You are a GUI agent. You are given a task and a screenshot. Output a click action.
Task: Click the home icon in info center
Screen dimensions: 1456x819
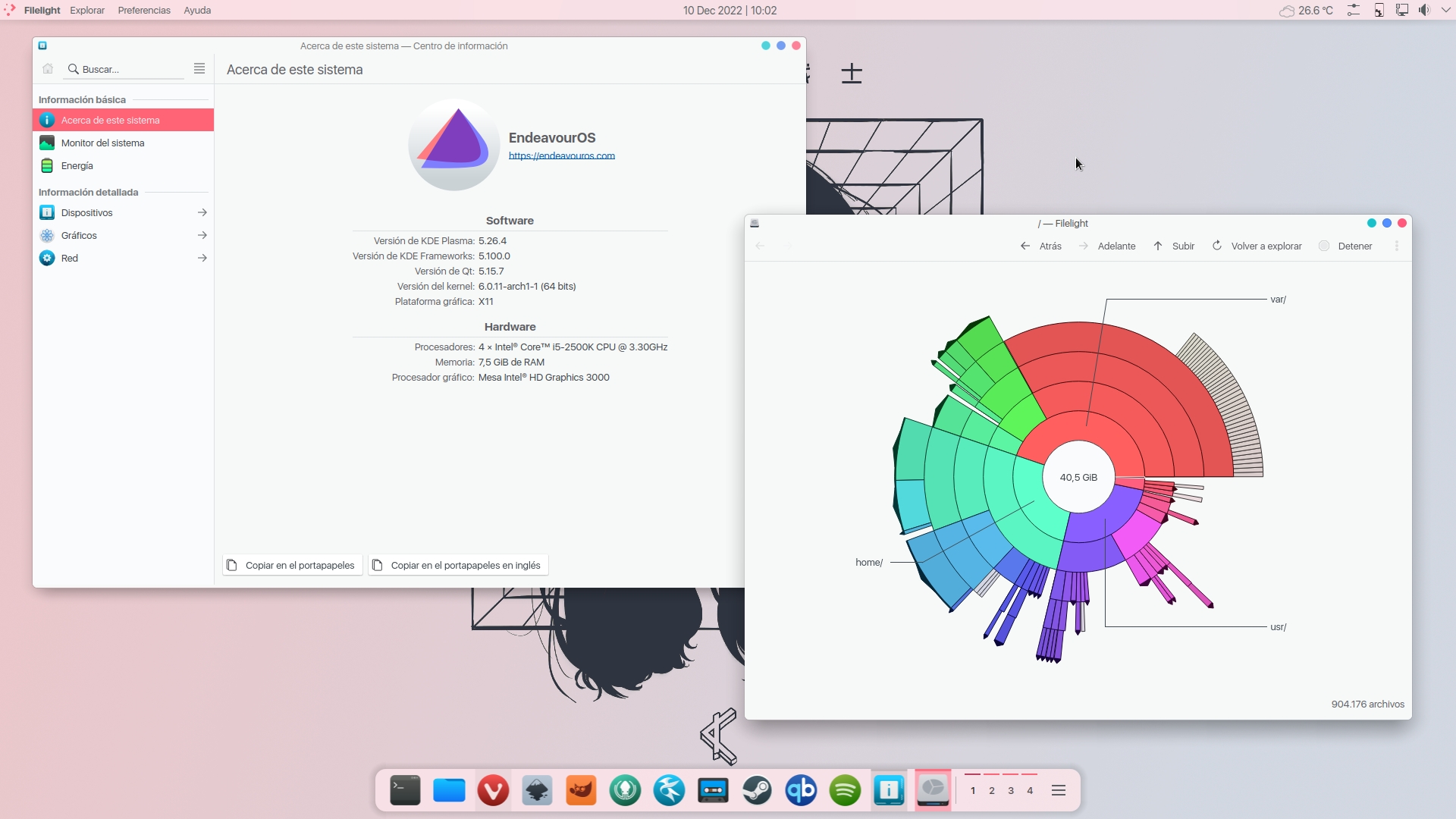coord(48,69)
